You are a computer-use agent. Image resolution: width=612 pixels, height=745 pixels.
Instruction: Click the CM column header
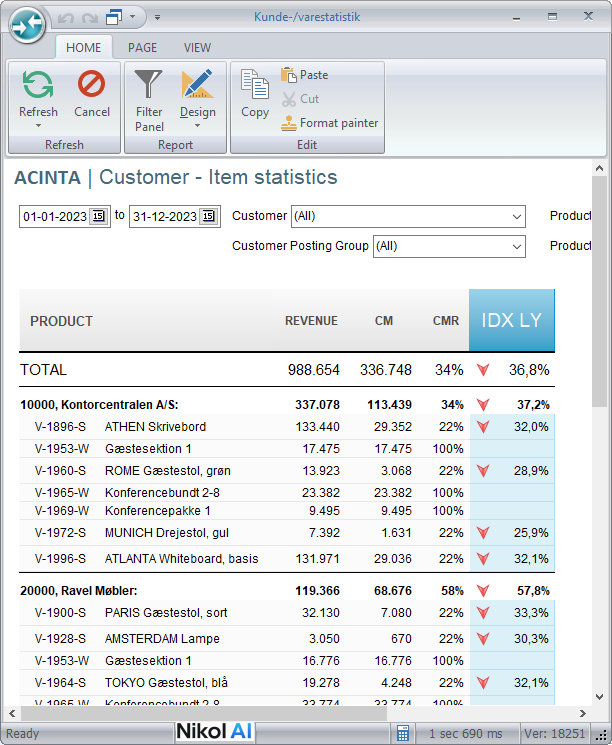[384, 321]
